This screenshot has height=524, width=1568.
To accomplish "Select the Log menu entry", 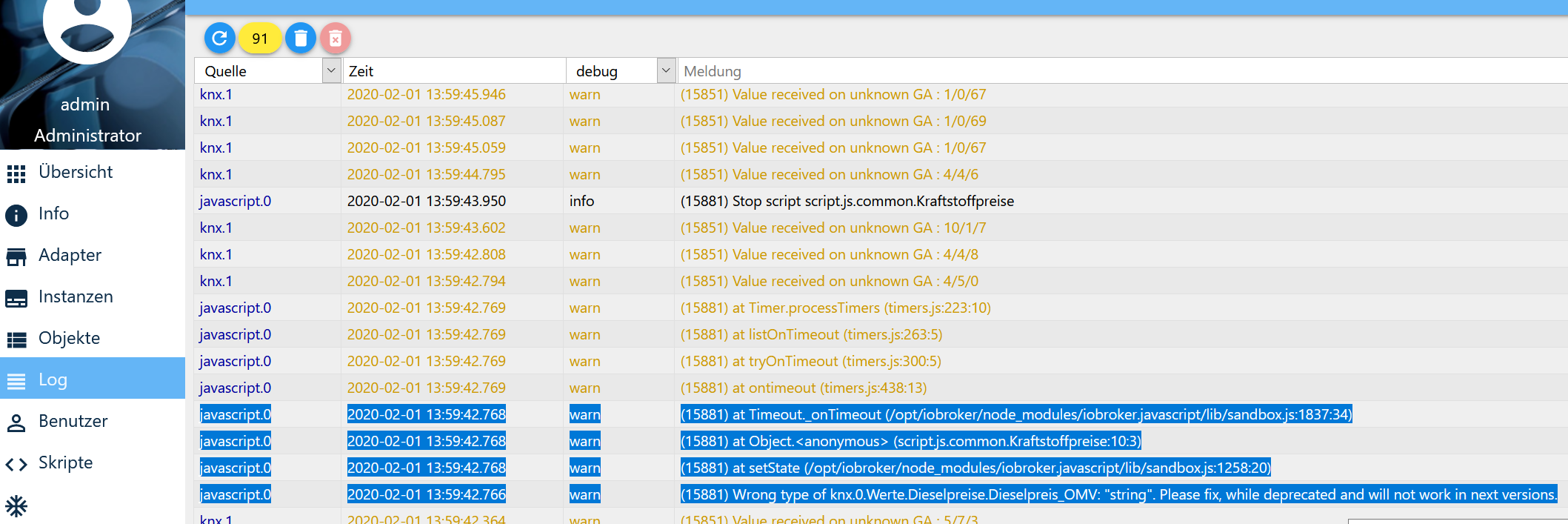I will 53,379.
